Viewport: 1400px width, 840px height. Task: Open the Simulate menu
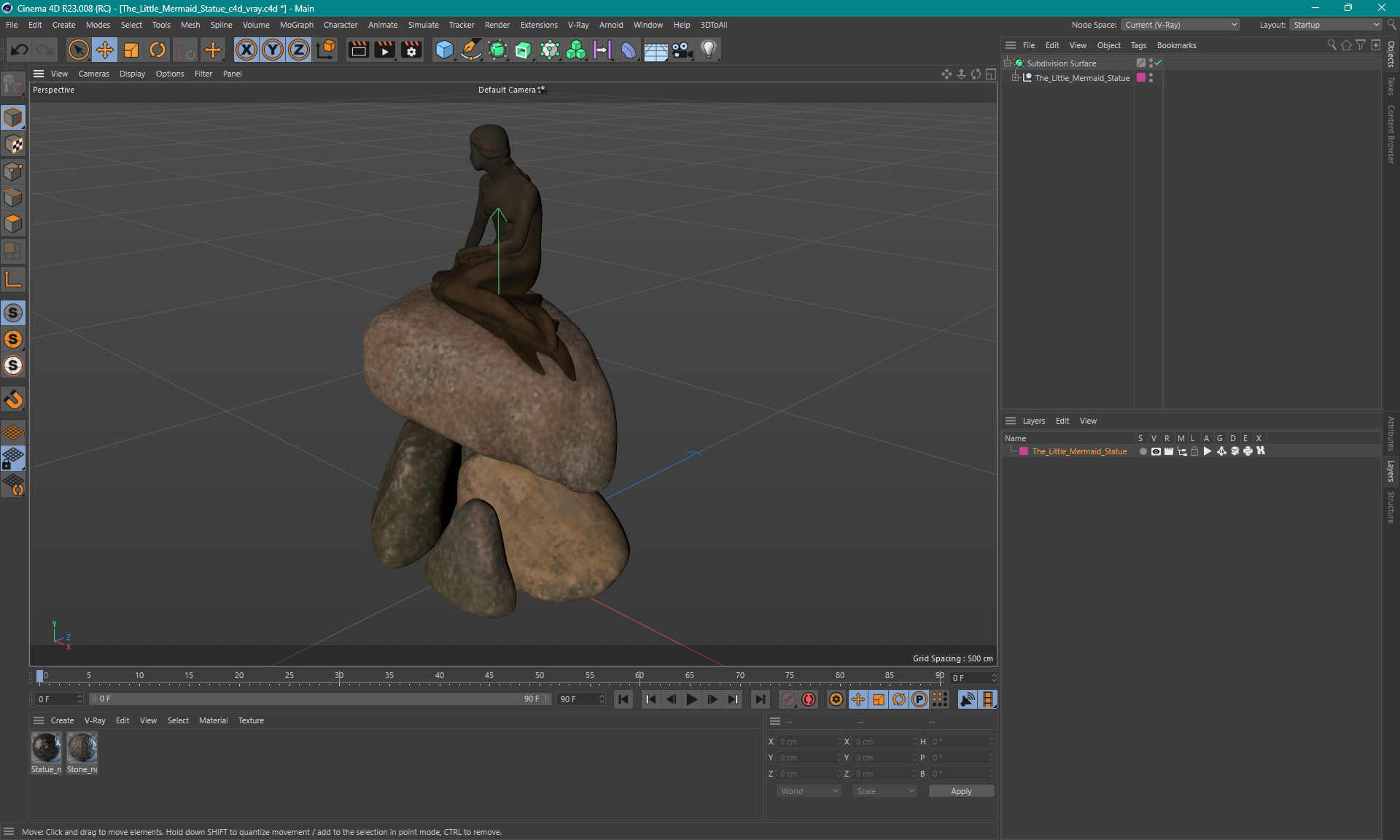pyautogui.click(x=423, y=25)
